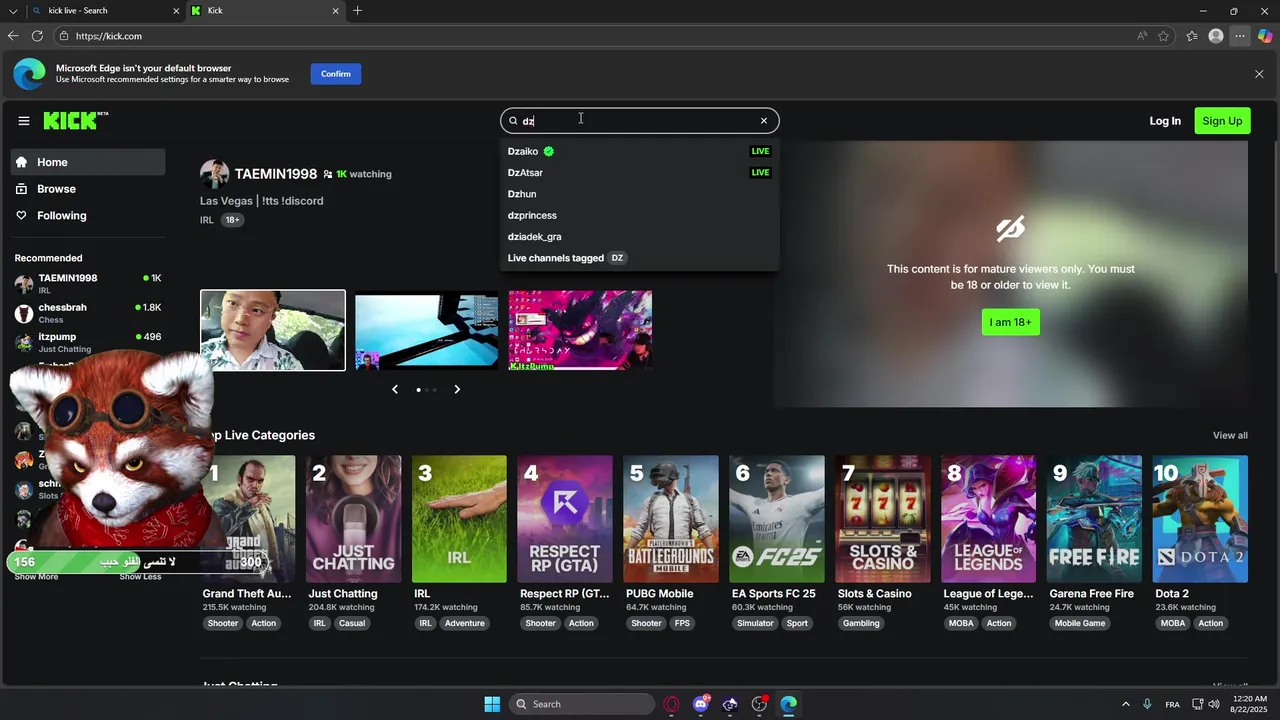Open EA Sports FC 25 category card
Image resolution: width=1280 pixels, height=720 pixels.
[x=777, y=519]
